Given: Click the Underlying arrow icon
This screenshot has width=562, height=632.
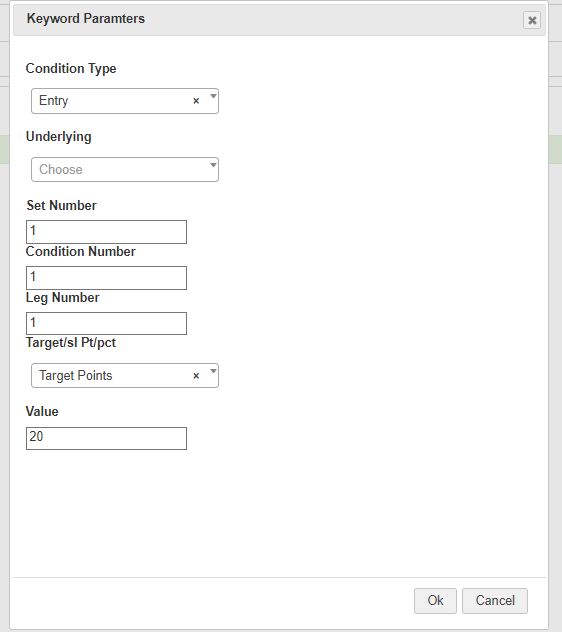Looking at the screenshot, I should 213,165.
